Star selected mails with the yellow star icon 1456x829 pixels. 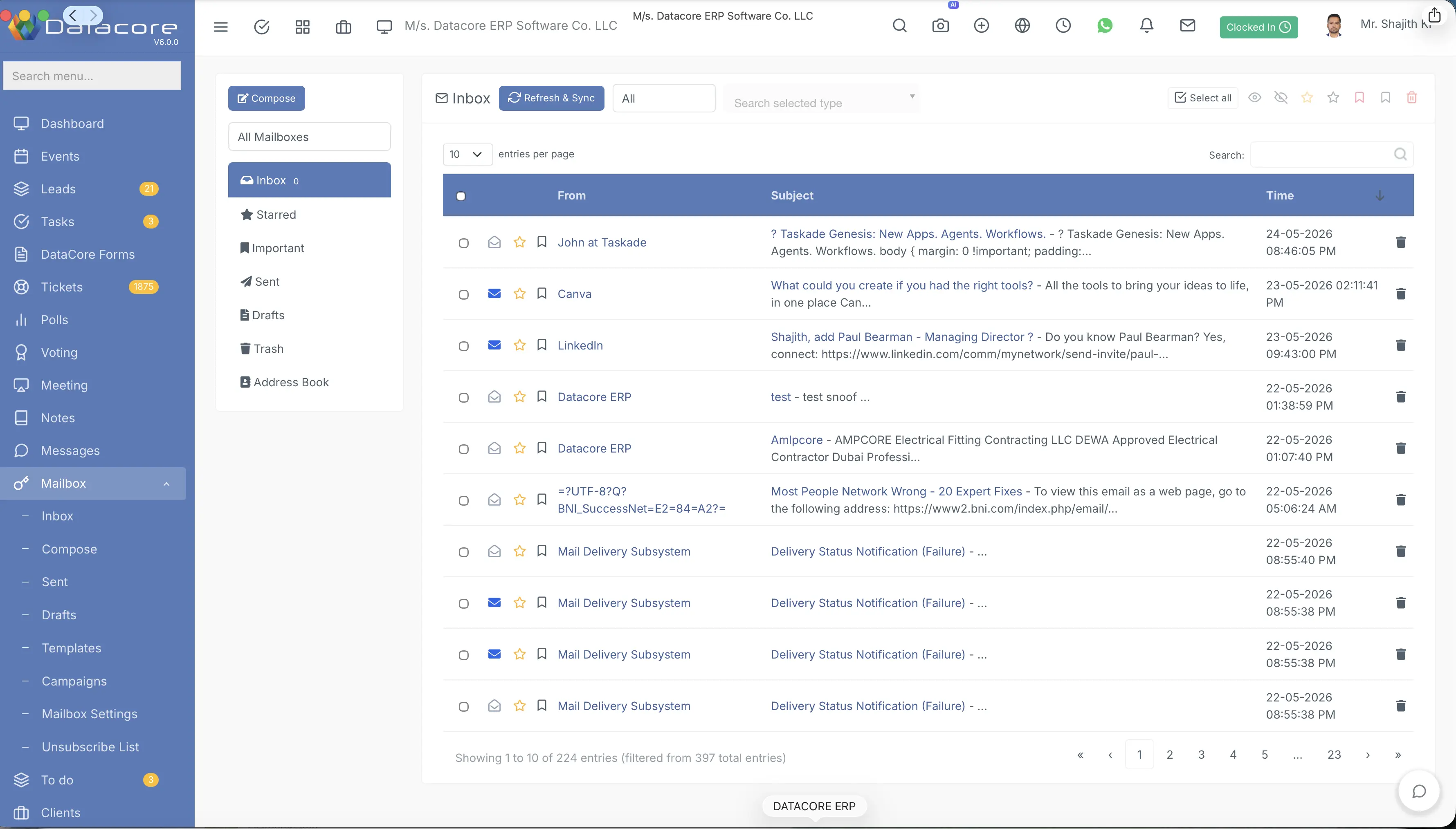pyautogui.click(x=1307, y=97)
